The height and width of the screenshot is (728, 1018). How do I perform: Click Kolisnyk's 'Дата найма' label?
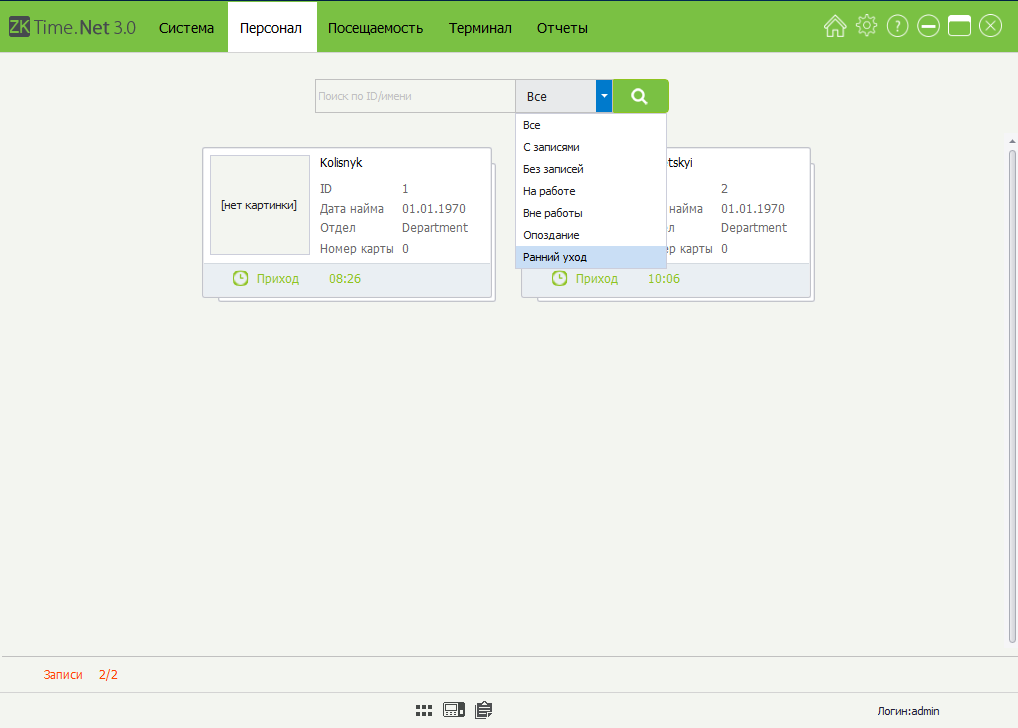tap(352, 209)
